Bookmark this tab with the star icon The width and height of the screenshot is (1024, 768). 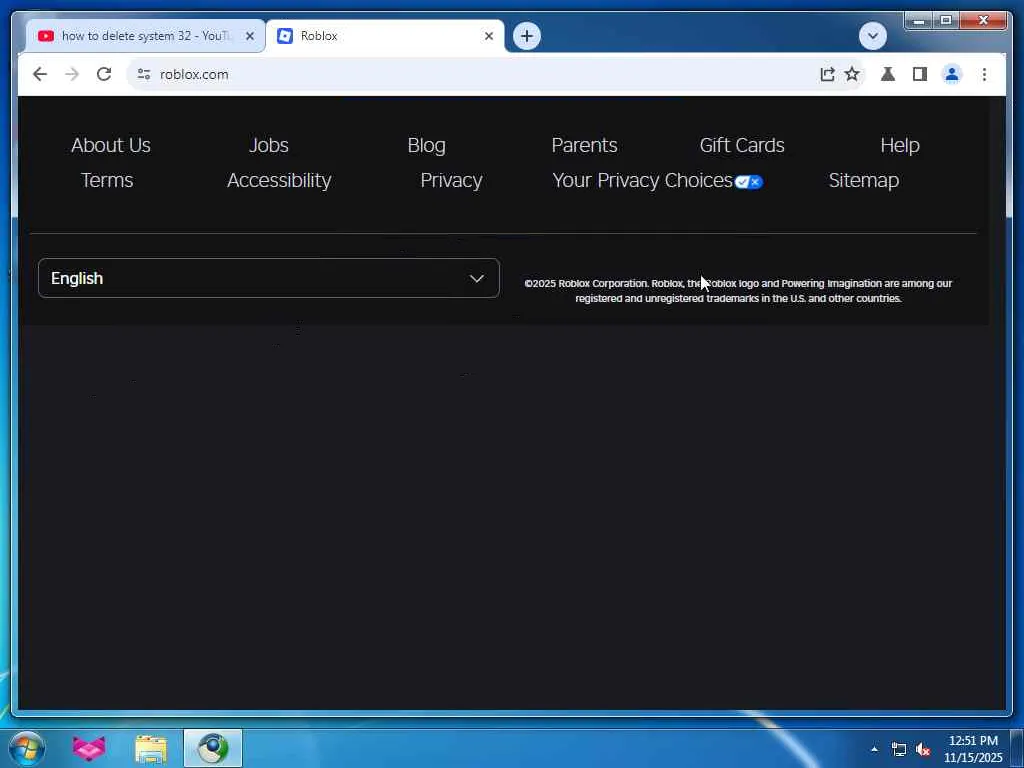[x=852, y=74]
